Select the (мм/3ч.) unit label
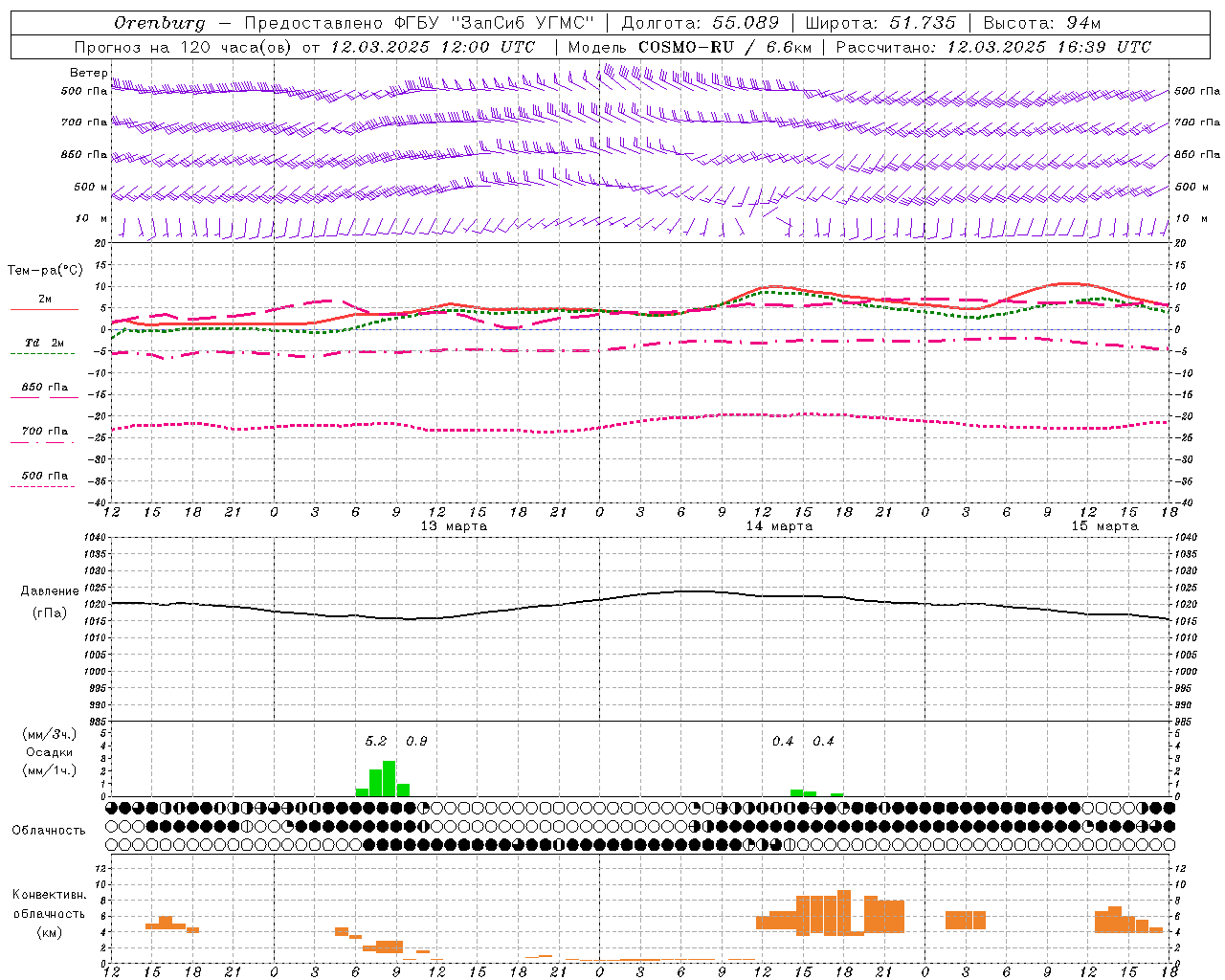1225x980 pixels. (x=50, y=734)
